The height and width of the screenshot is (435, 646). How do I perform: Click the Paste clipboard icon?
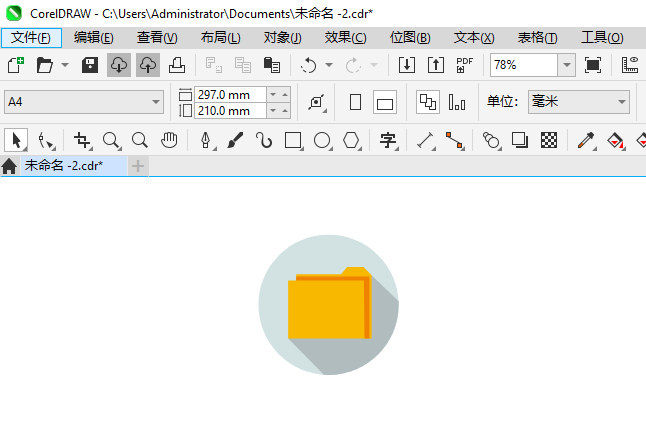point(272,65)
